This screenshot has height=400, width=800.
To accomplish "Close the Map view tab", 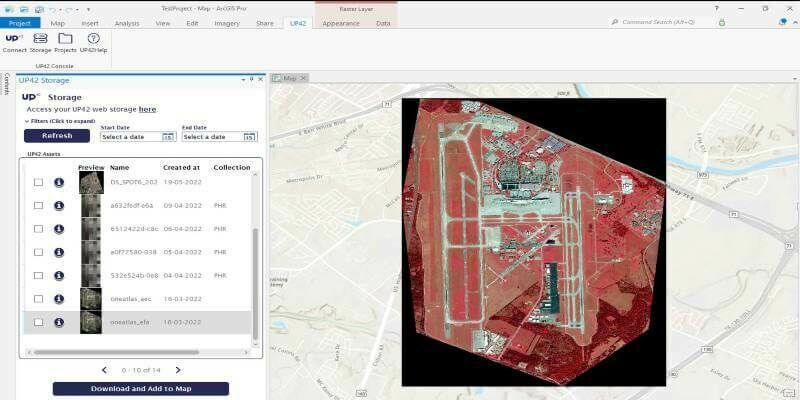I will click(x=303, y=78).
